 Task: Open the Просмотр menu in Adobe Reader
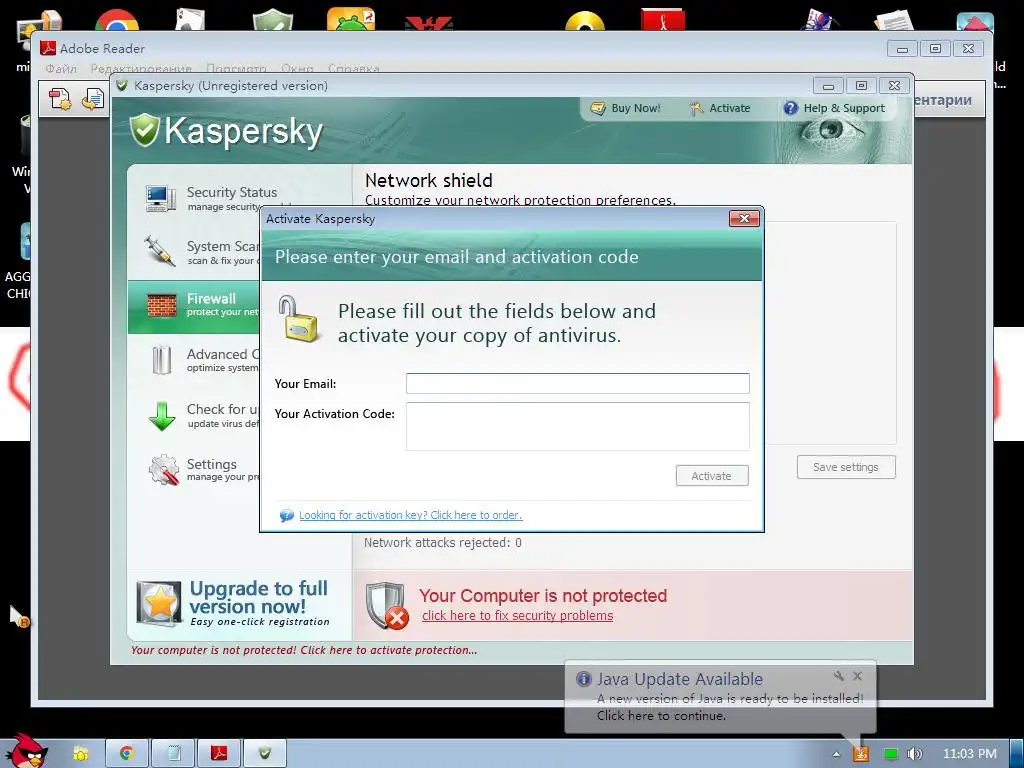236,69
